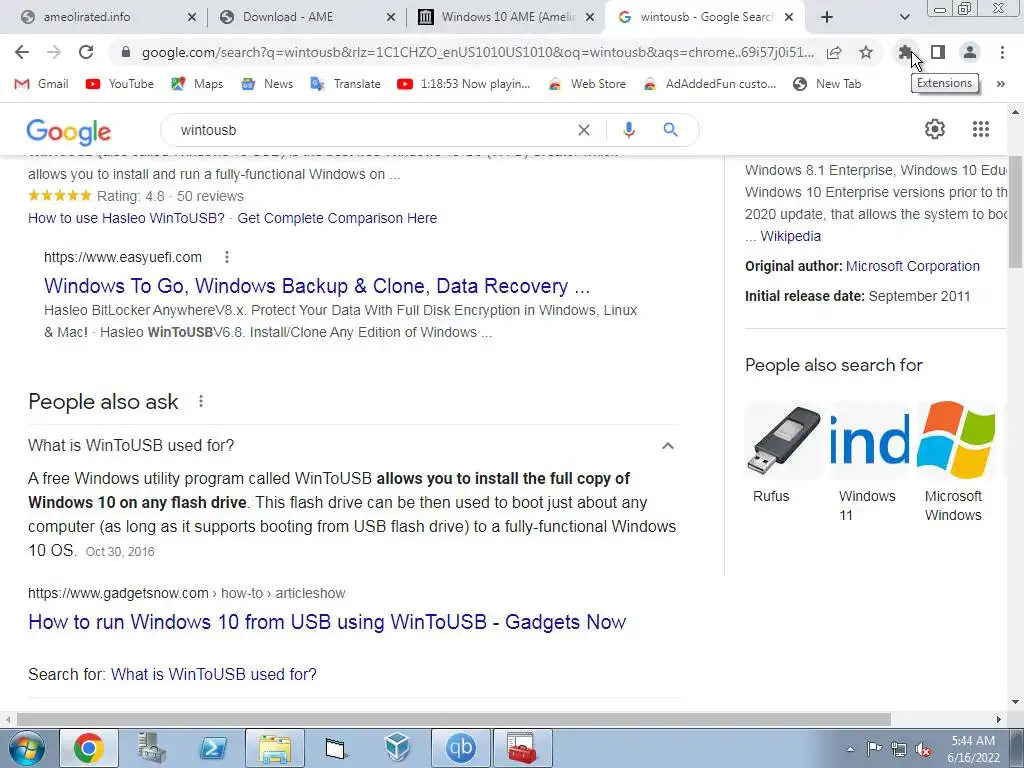Go back to the previous page
Image resolution: width=1024 pixels, height=768 pixels.
tap(22, 52)
